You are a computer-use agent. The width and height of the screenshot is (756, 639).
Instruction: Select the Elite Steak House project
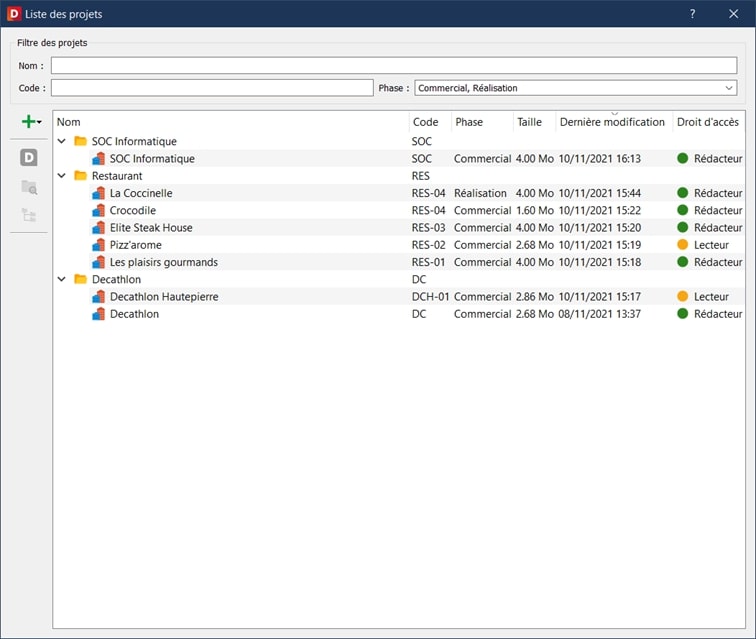[151, 228]
